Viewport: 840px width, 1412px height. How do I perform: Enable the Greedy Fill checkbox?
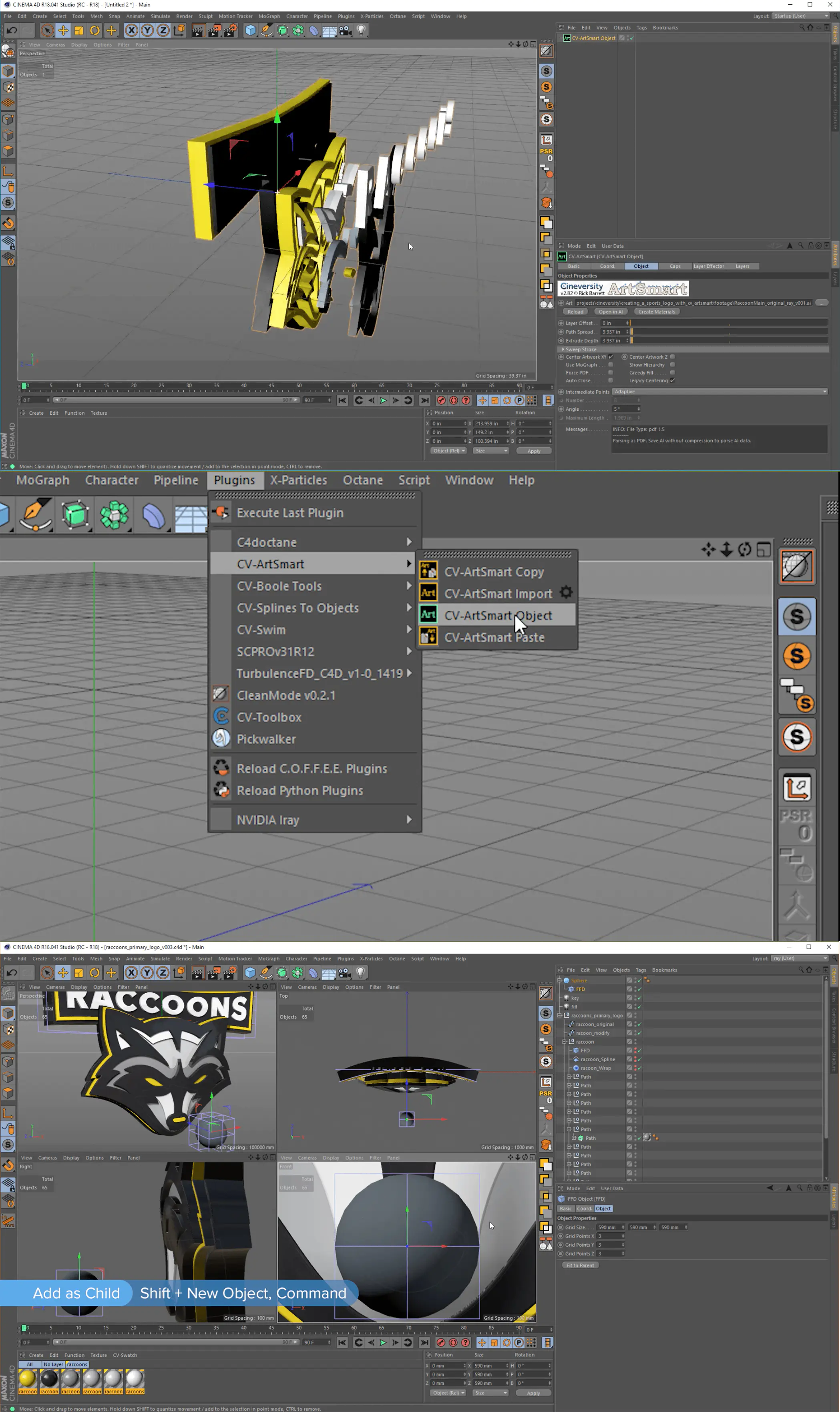(673, 372)
